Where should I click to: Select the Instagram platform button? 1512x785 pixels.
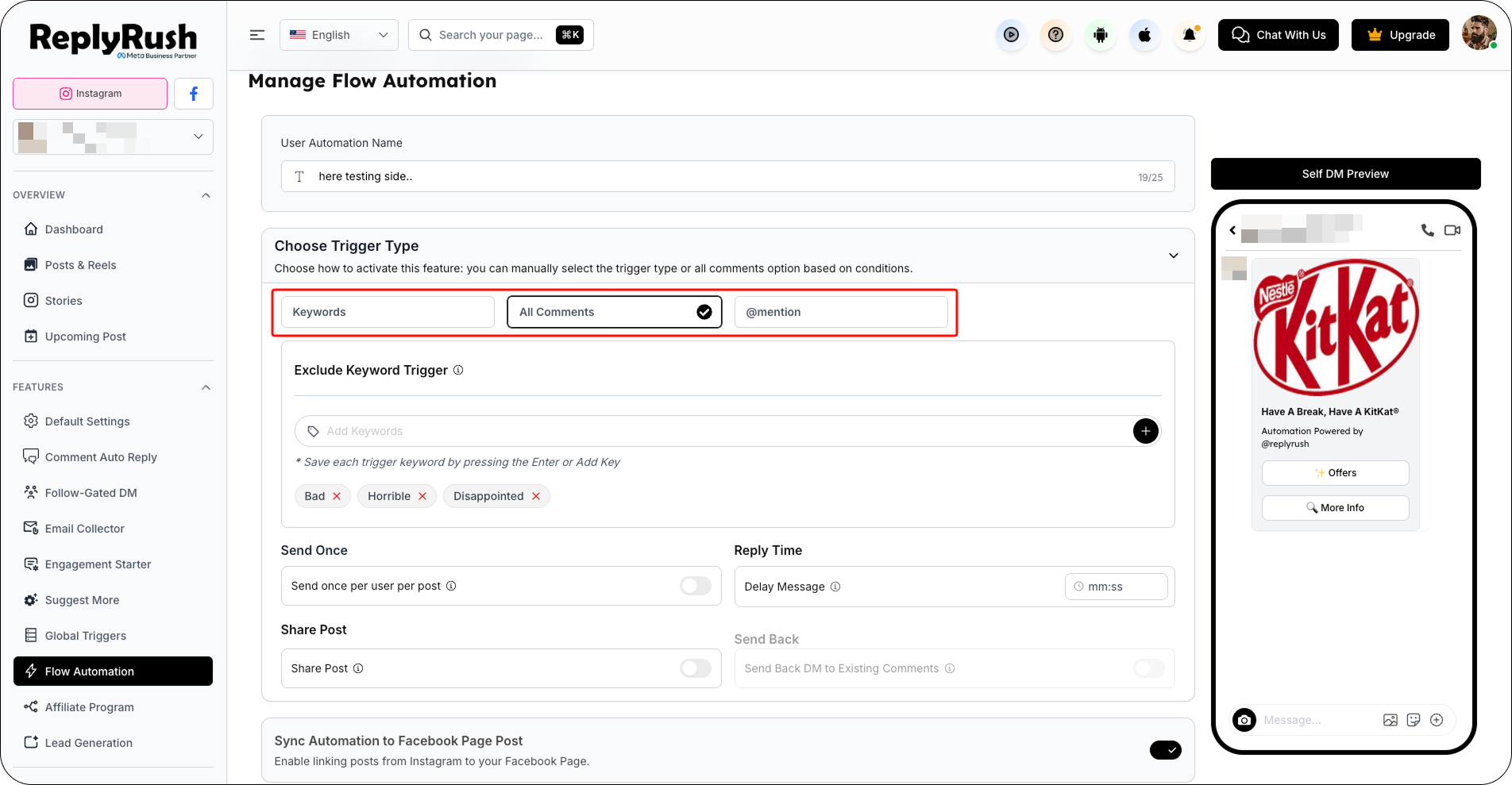[x=91, y=94]
